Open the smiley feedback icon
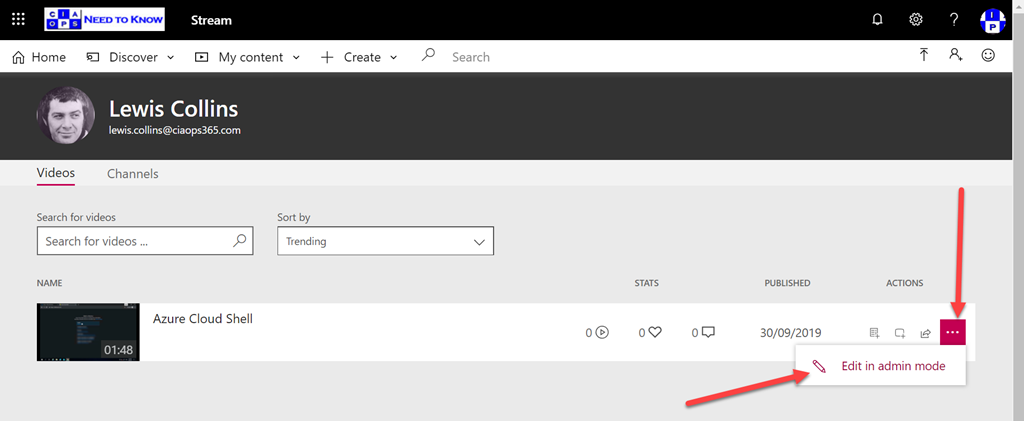 click(x=988, y=56)
